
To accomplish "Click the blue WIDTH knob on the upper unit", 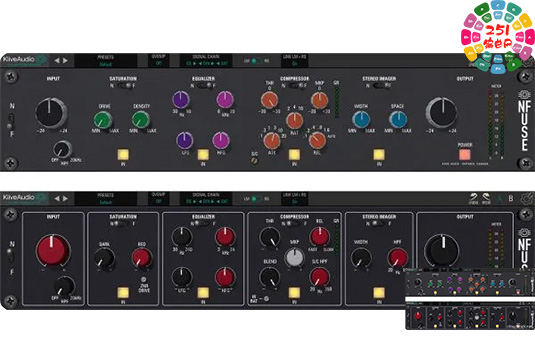I will click(361, 120).
